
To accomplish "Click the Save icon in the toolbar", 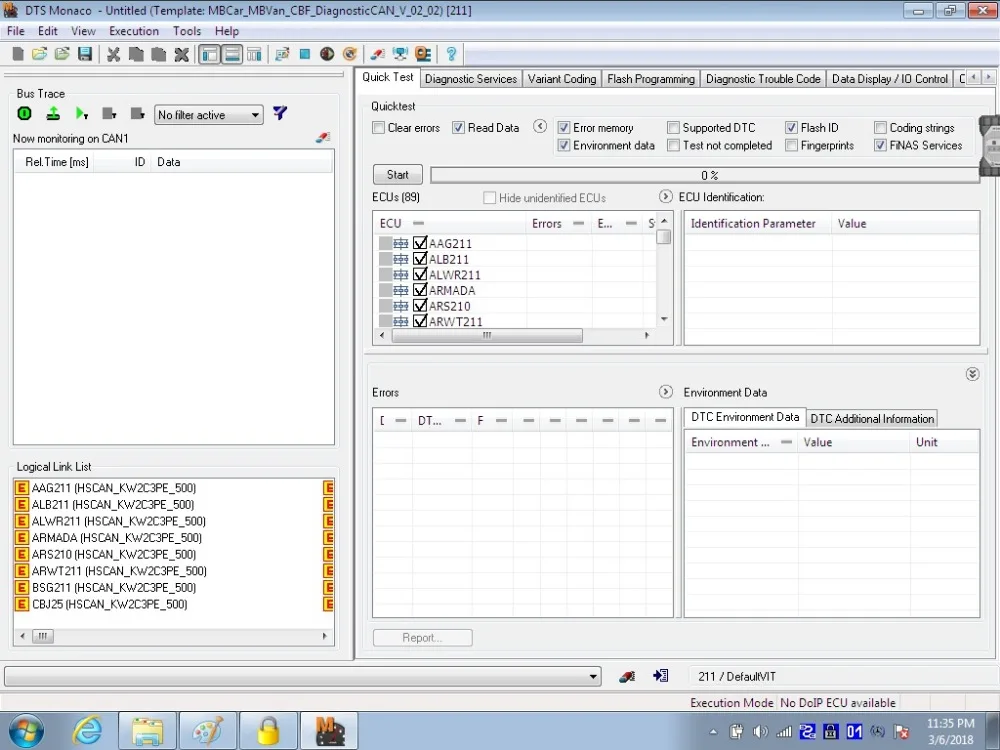I will coord(85,54).
